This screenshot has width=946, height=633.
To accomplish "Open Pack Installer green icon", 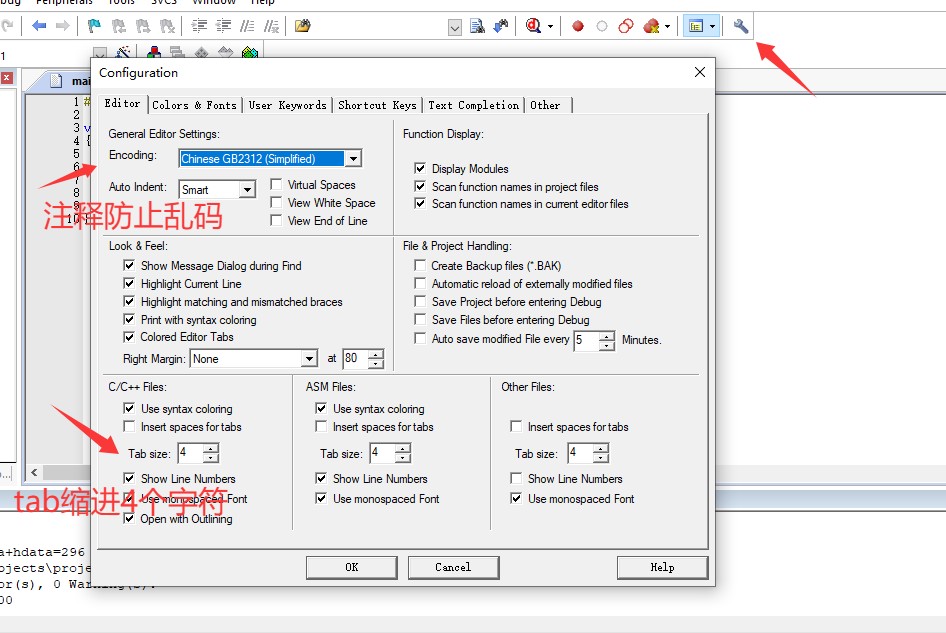I will tap(250, 52).
